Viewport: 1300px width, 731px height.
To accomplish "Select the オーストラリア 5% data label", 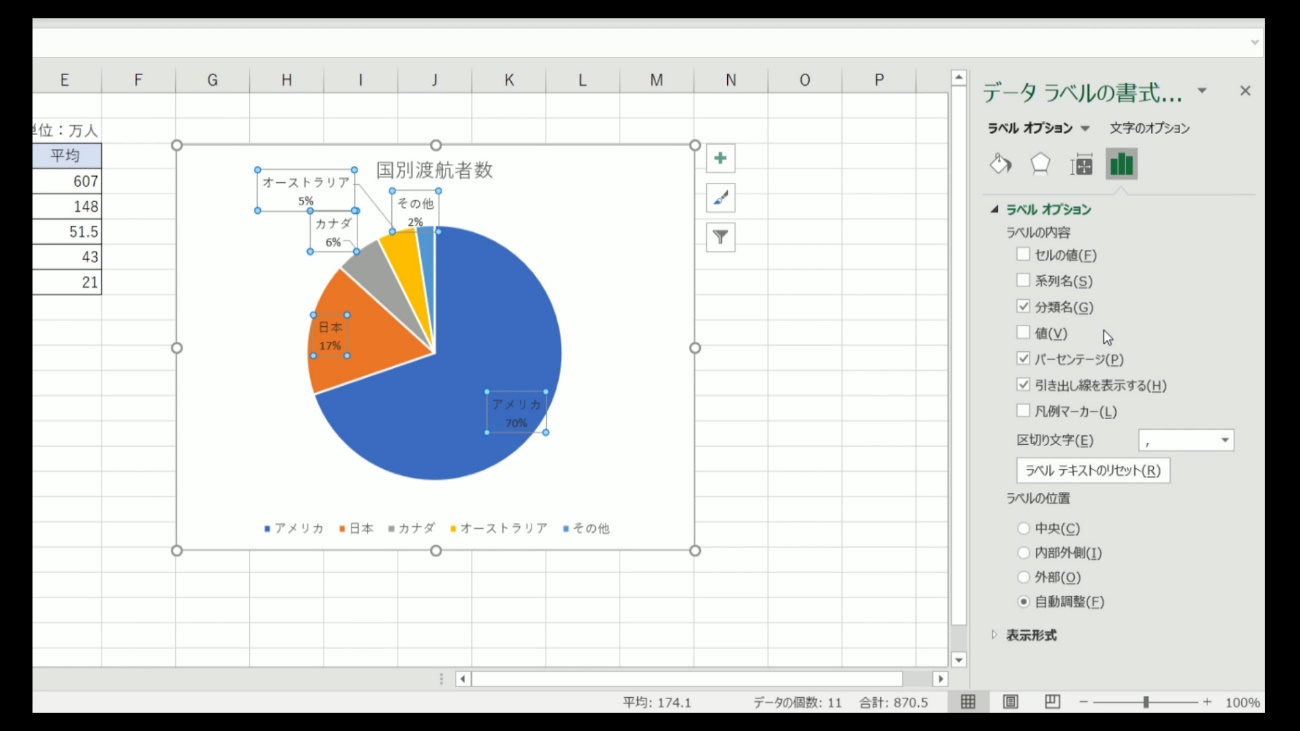I will click(x=306, y=190).
